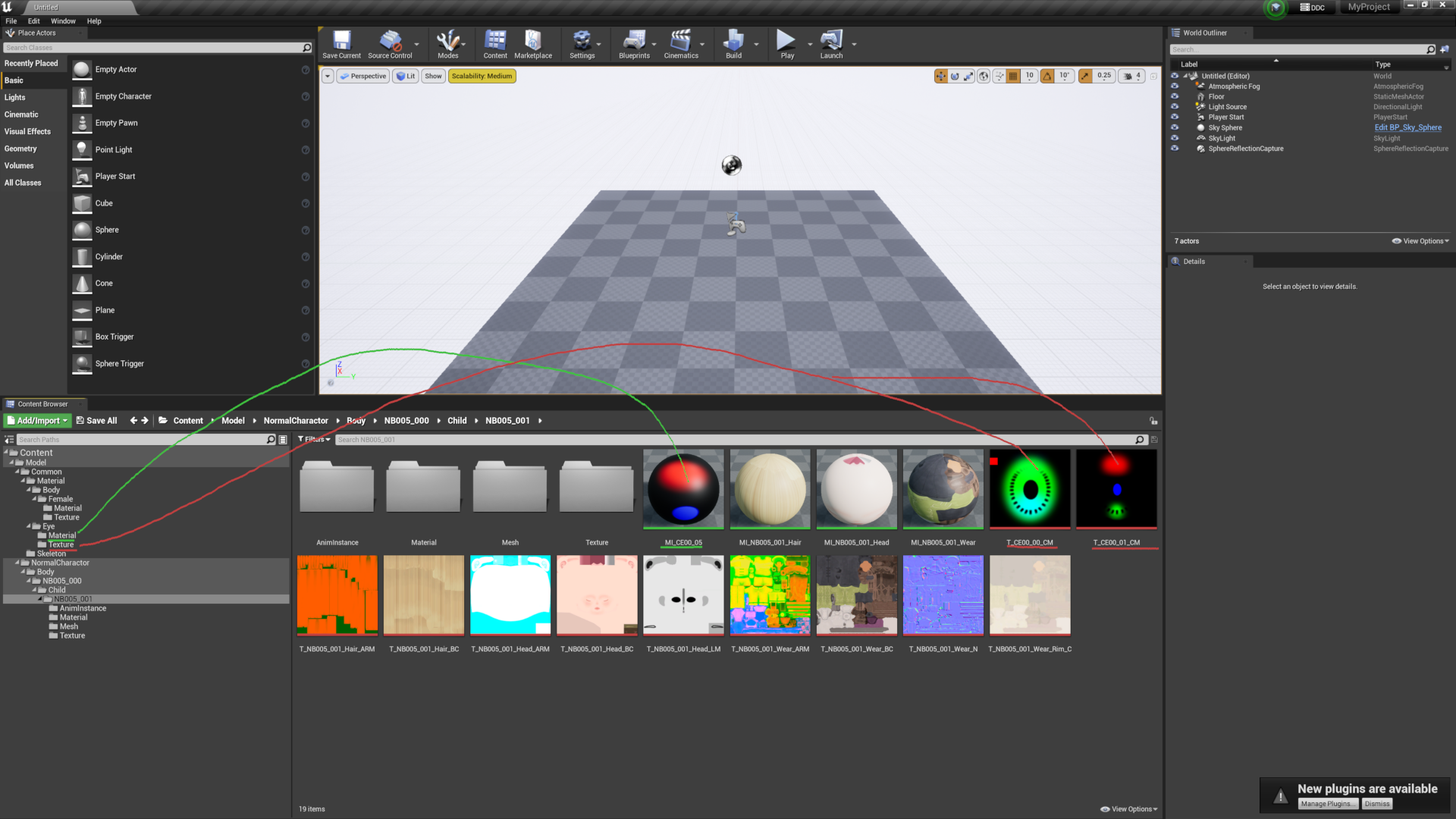The height and width of the screenshot is (819, 1456).
Task: Open the Blueprints toolbar icon
Action: [634, 44]
